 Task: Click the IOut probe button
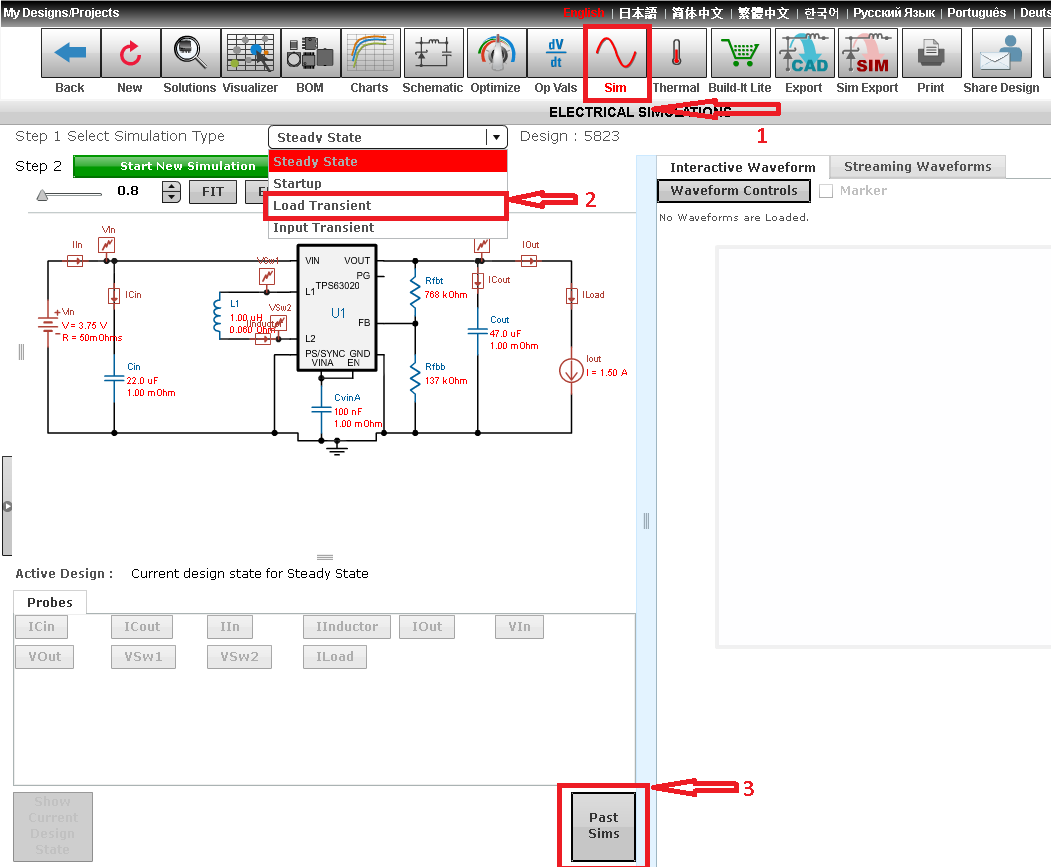click(427, 627)
